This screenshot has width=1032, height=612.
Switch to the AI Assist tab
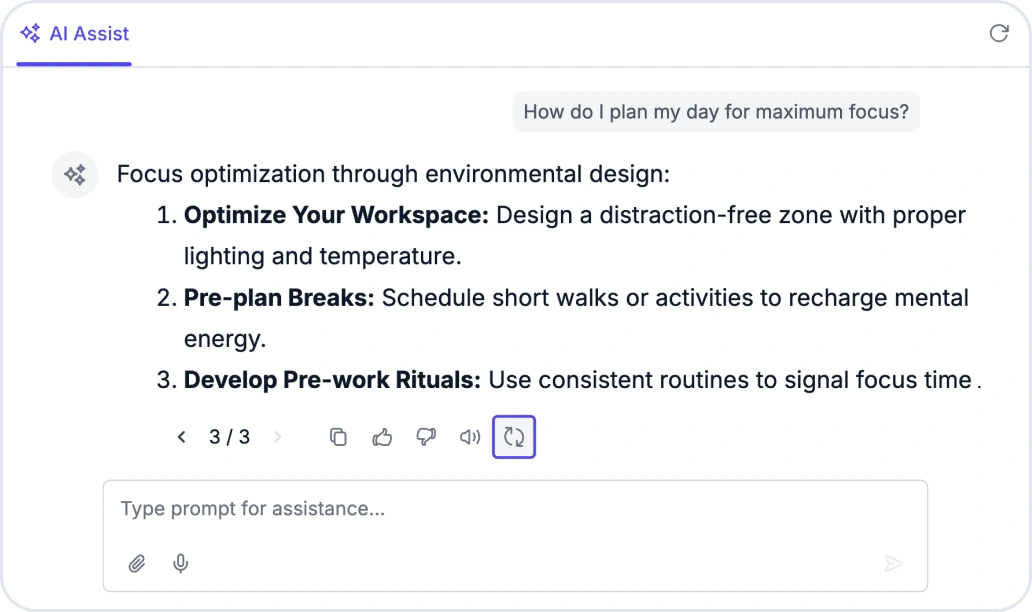[74, 34]
